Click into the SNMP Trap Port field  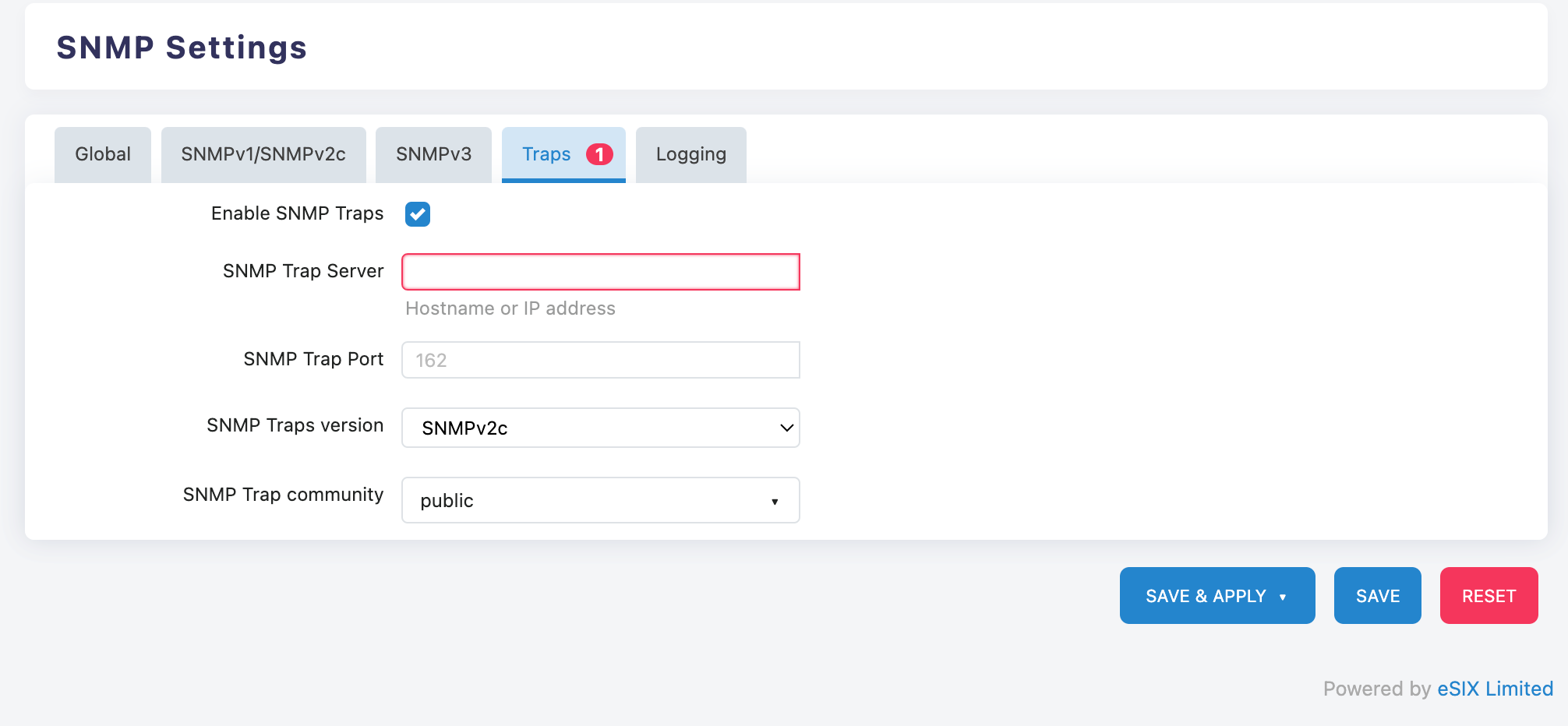[600, 360]
